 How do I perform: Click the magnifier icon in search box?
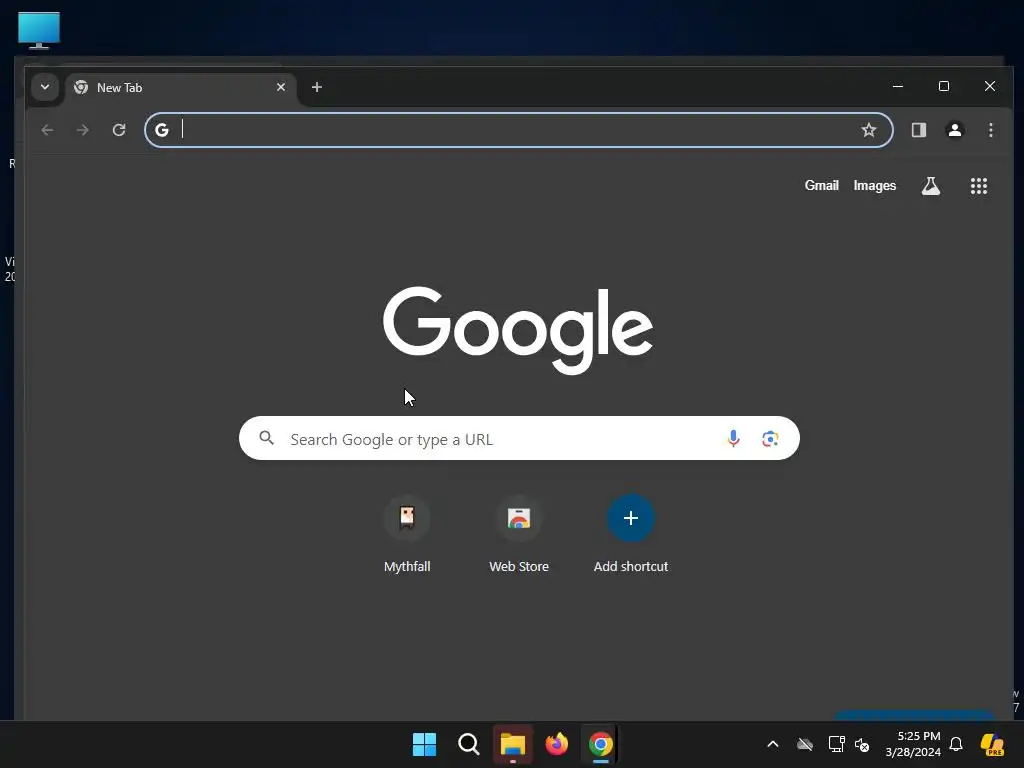[266, 438]
